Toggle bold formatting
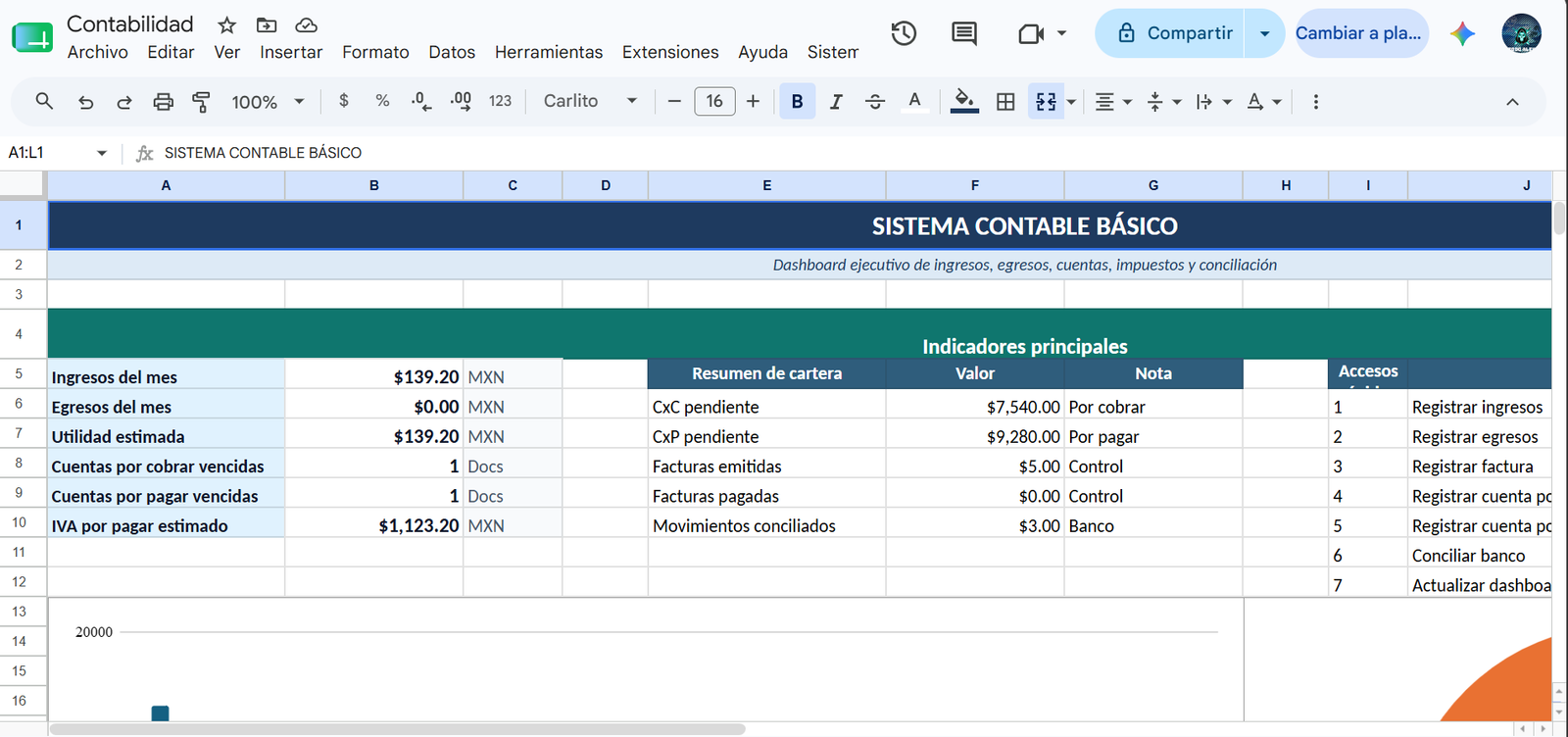1568x737 pixels. pos(797,101)
